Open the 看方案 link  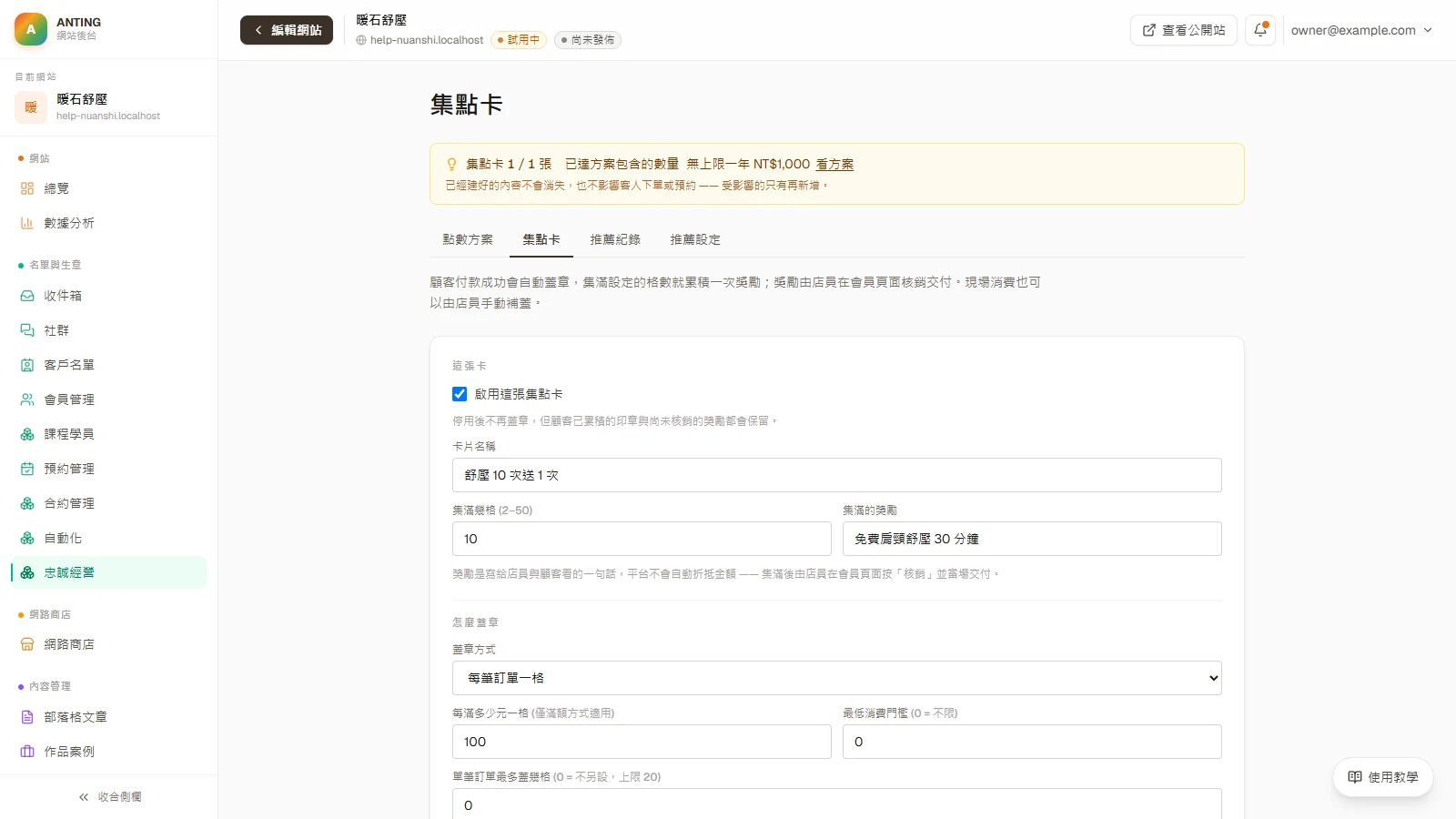click(834, 164)
